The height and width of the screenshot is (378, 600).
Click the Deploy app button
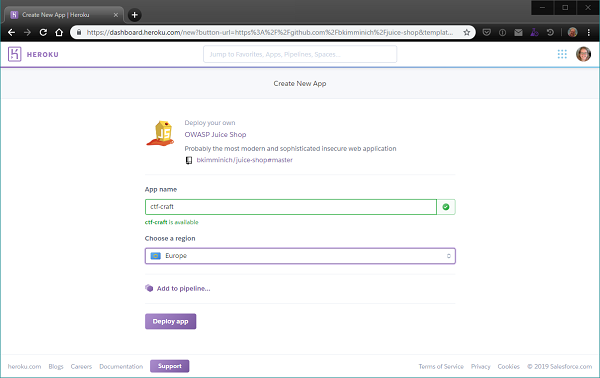click(x=170, y=321)
